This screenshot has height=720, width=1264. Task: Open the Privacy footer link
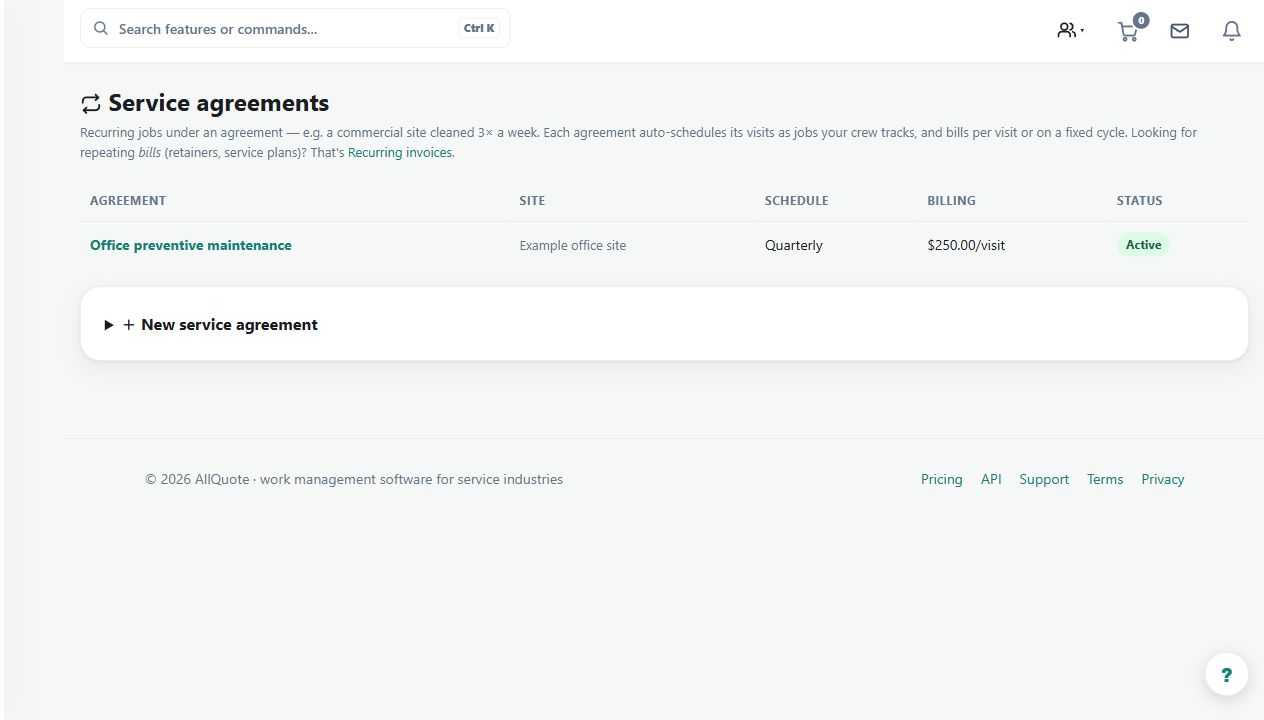click(1163, 479)
